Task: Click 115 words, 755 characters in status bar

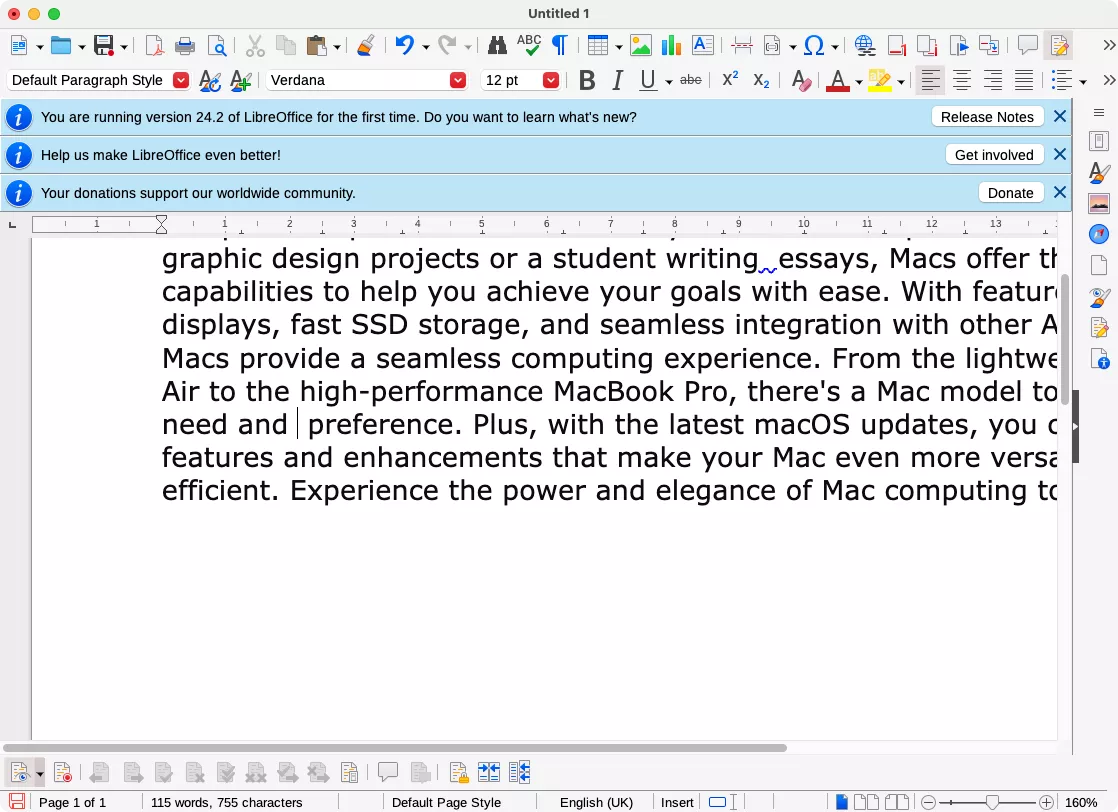Action: coord(227,803)
